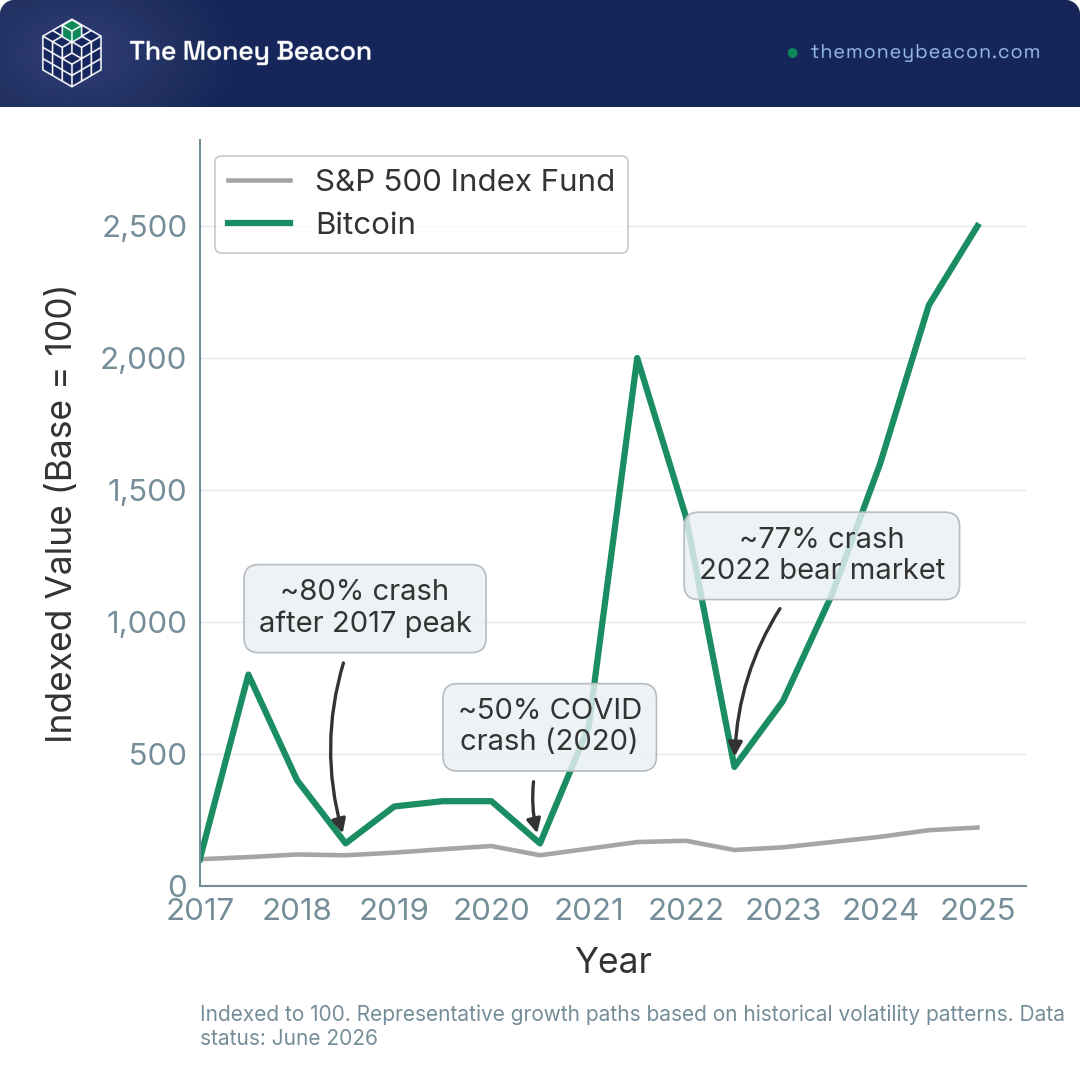Click the gray S&P 500 legend line swatch
This screenshot has height=1080, width=1080.
click(260, 180)
